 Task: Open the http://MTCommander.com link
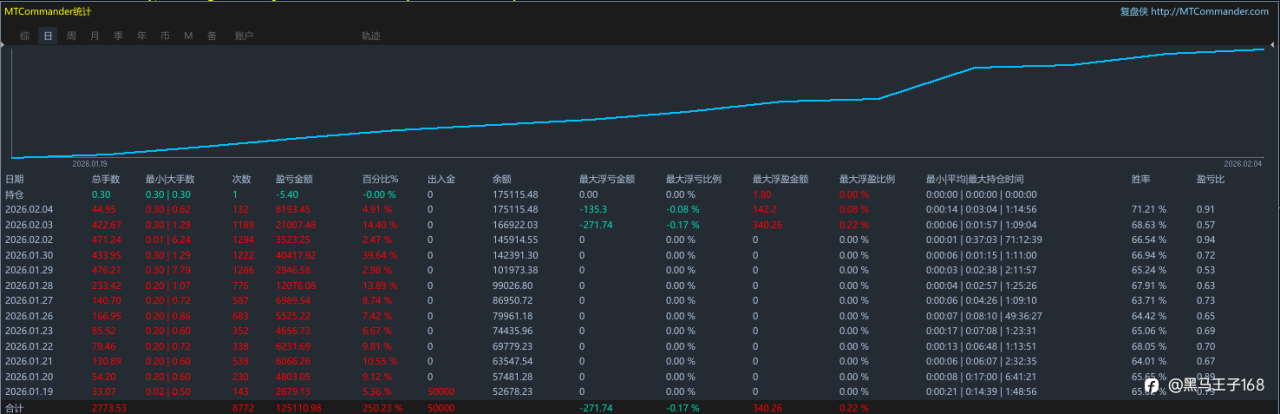click(1211, 11)
